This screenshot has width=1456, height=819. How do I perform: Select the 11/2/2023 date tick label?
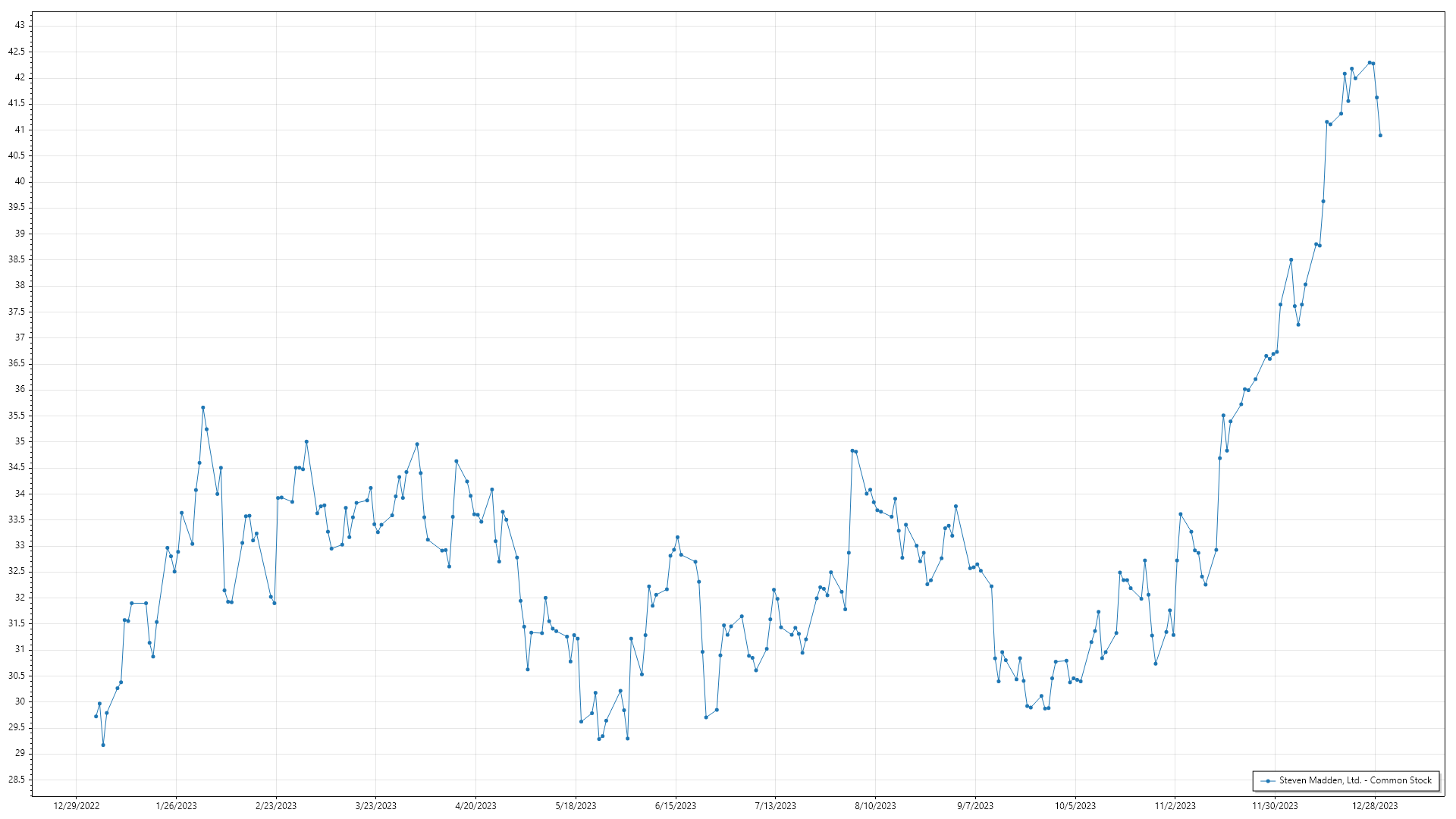pyautogui.click(x=1175, y=806)
